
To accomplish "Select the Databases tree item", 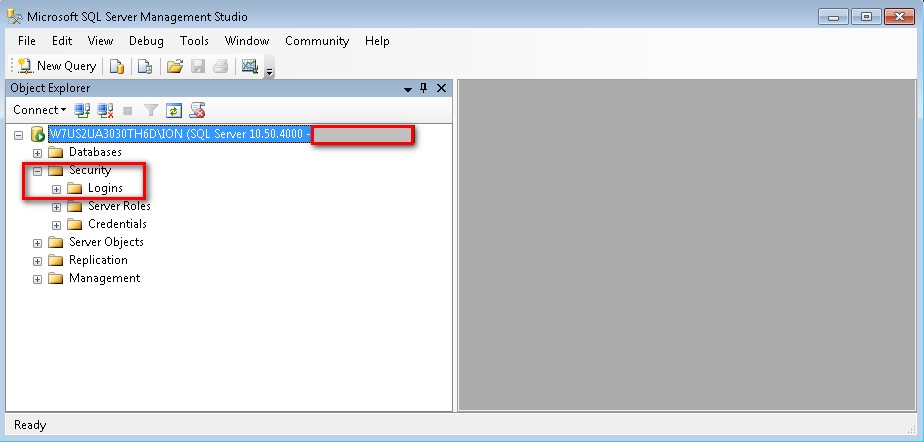I will (x=95, y=152).
